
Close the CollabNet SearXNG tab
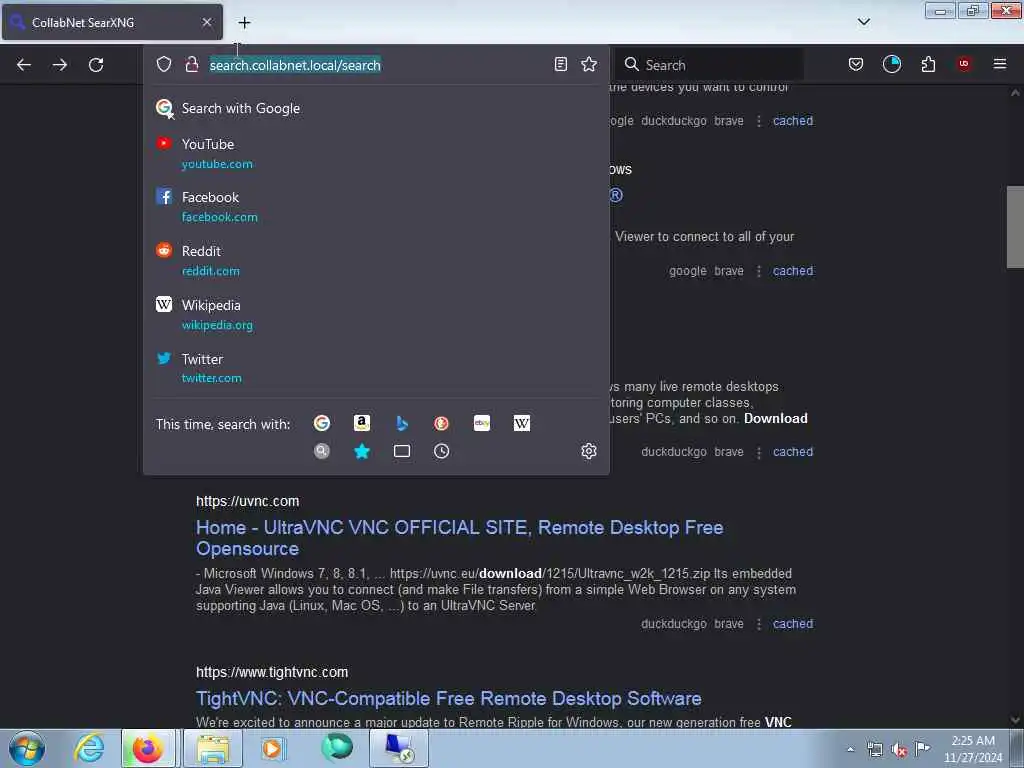tap(207, 22)
